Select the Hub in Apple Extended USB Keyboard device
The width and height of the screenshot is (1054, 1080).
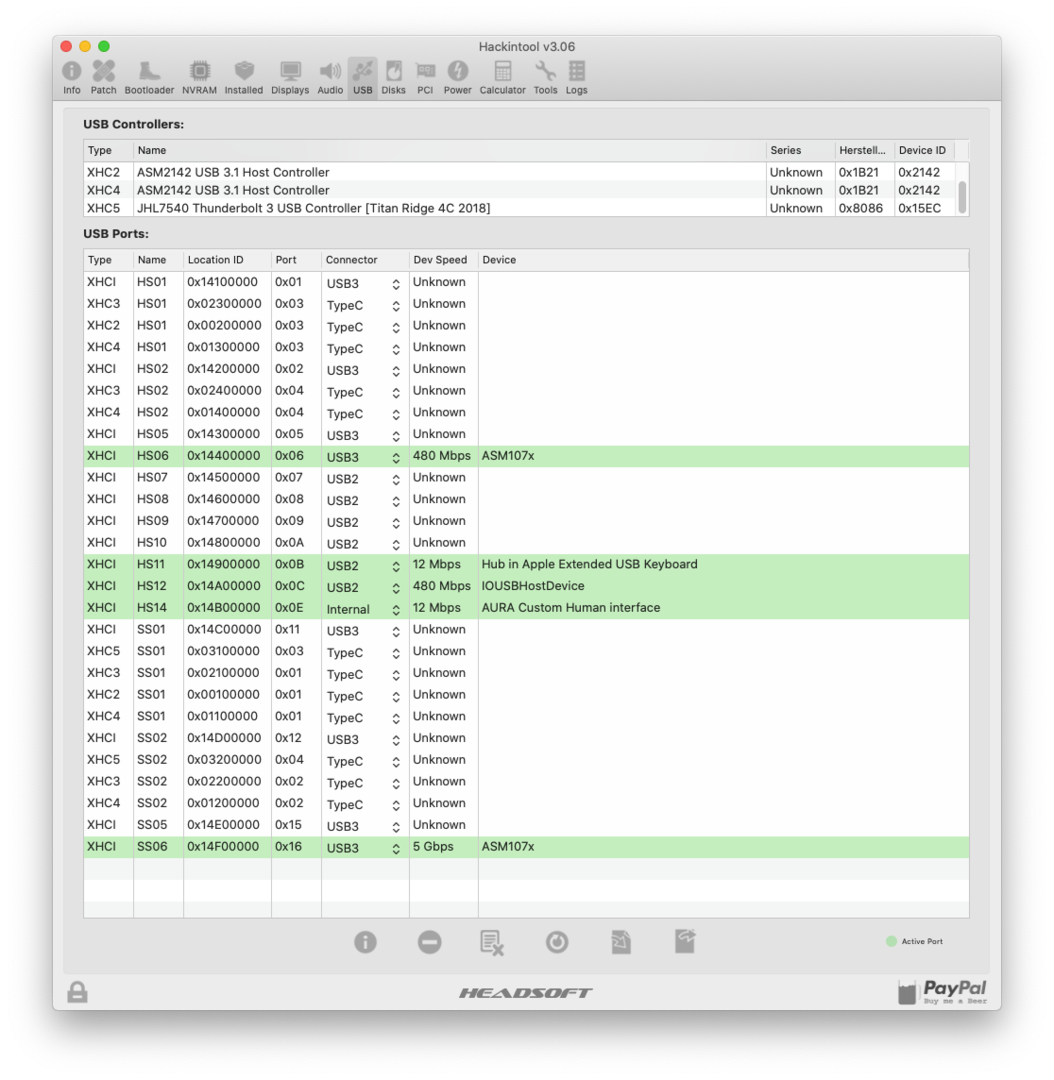[590, 564]
